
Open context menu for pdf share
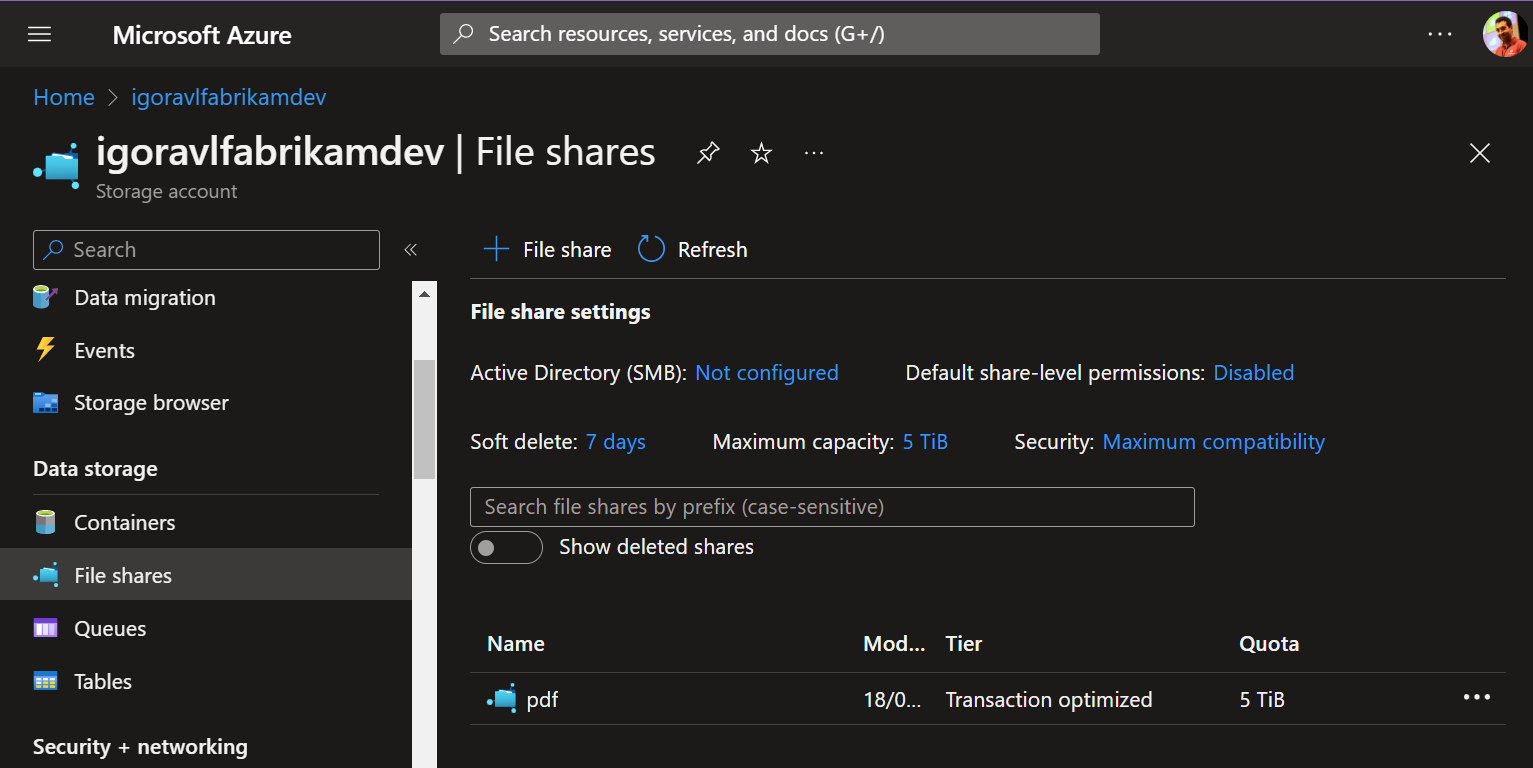pyautogui.click(x=1477, y=697)
